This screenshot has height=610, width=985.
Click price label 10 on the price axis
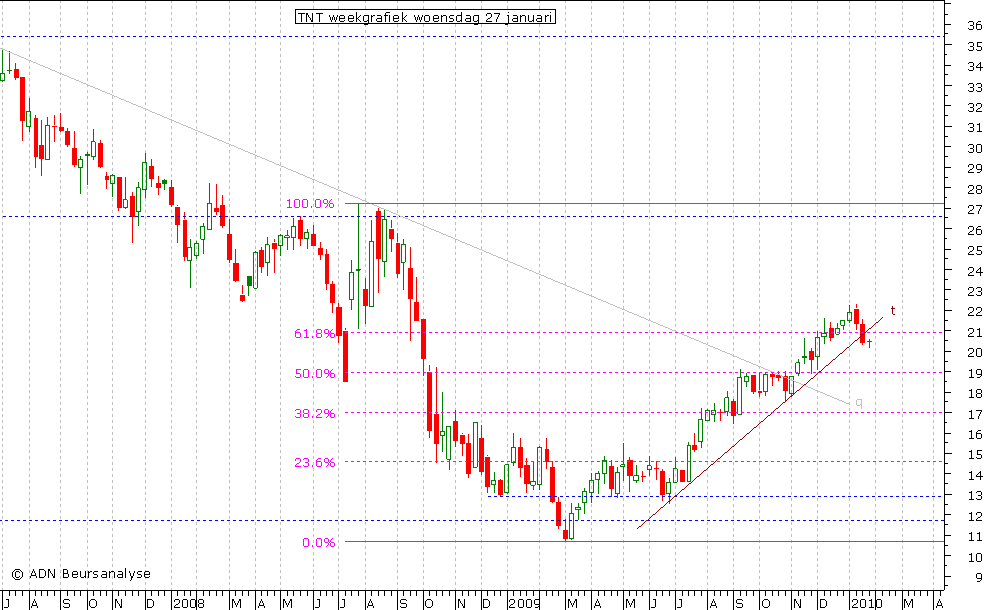[975, 558]
